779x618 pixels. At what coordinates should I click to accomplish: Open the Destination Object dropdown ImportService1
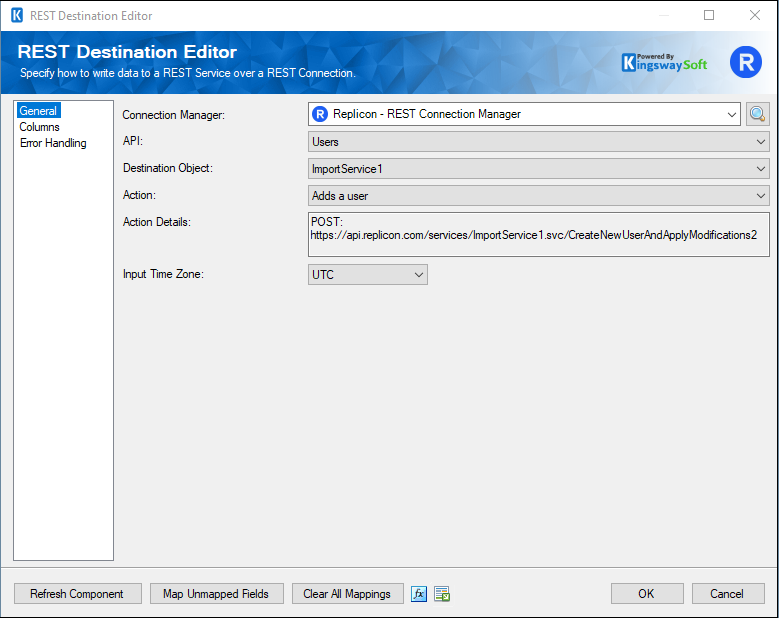539,169
